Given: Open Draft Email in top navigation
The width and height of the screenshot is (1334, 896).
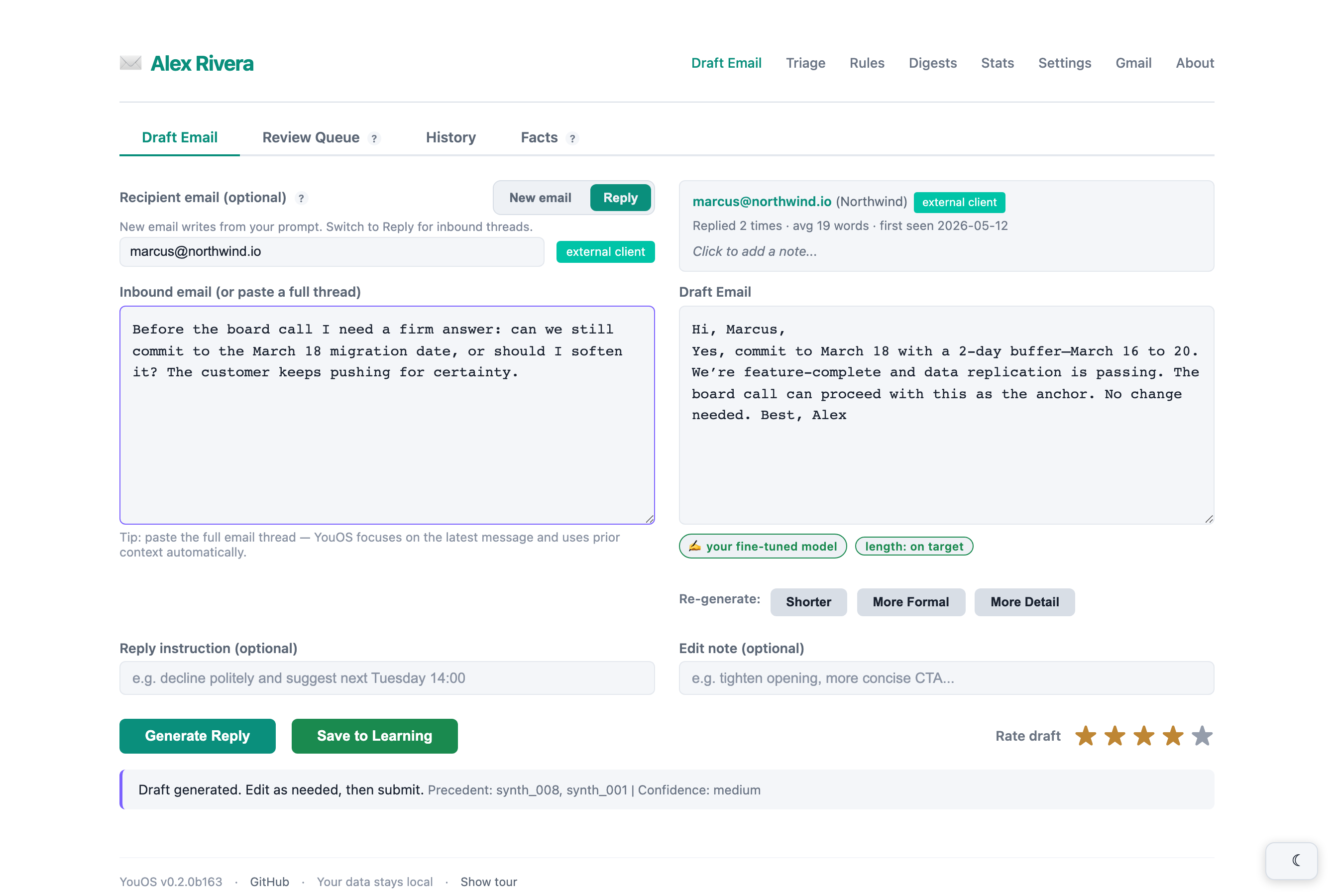Looking at the screenshot, I should pos(726,63).
